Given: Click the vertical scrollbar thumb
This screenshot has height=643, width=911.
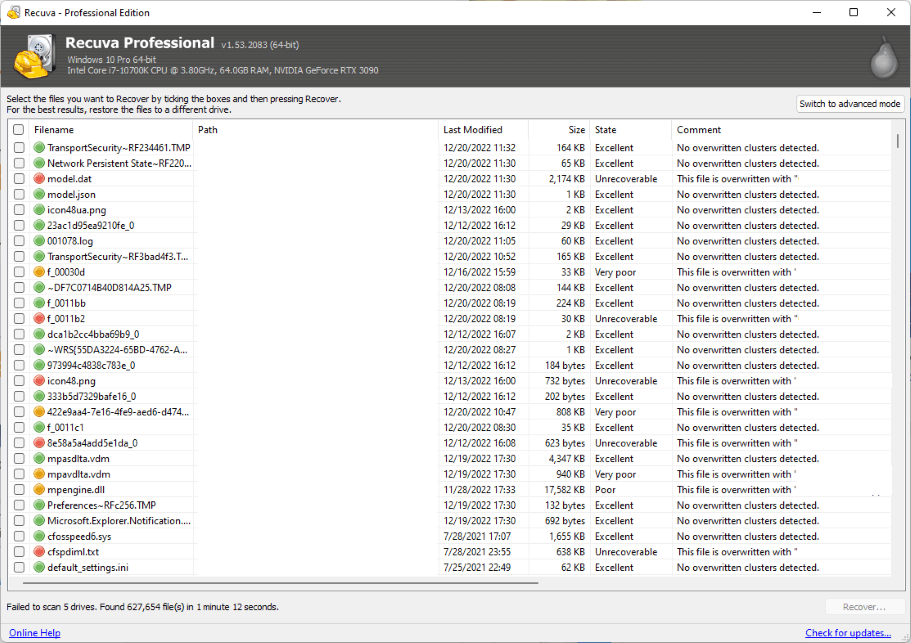Looking at the screenshot, I should tap(898, 141).
